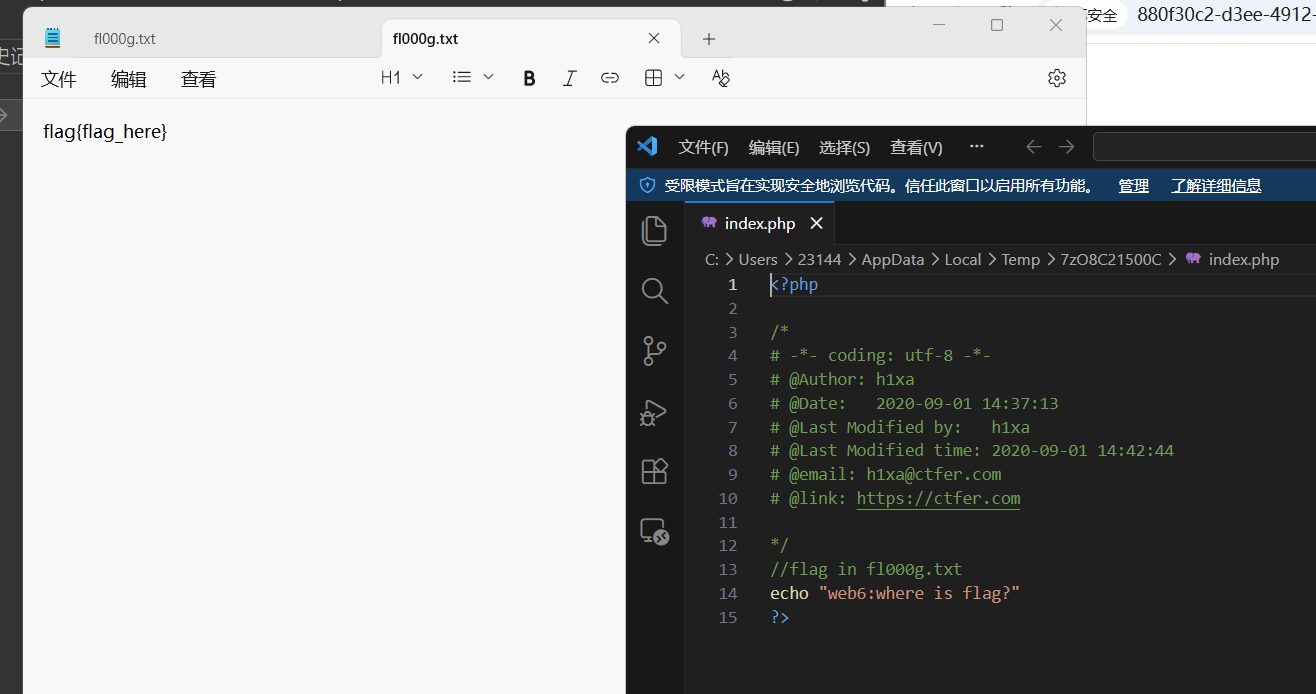Open the VS Code Explorer panel
The image size is (1316, 694).
[654, 231]
